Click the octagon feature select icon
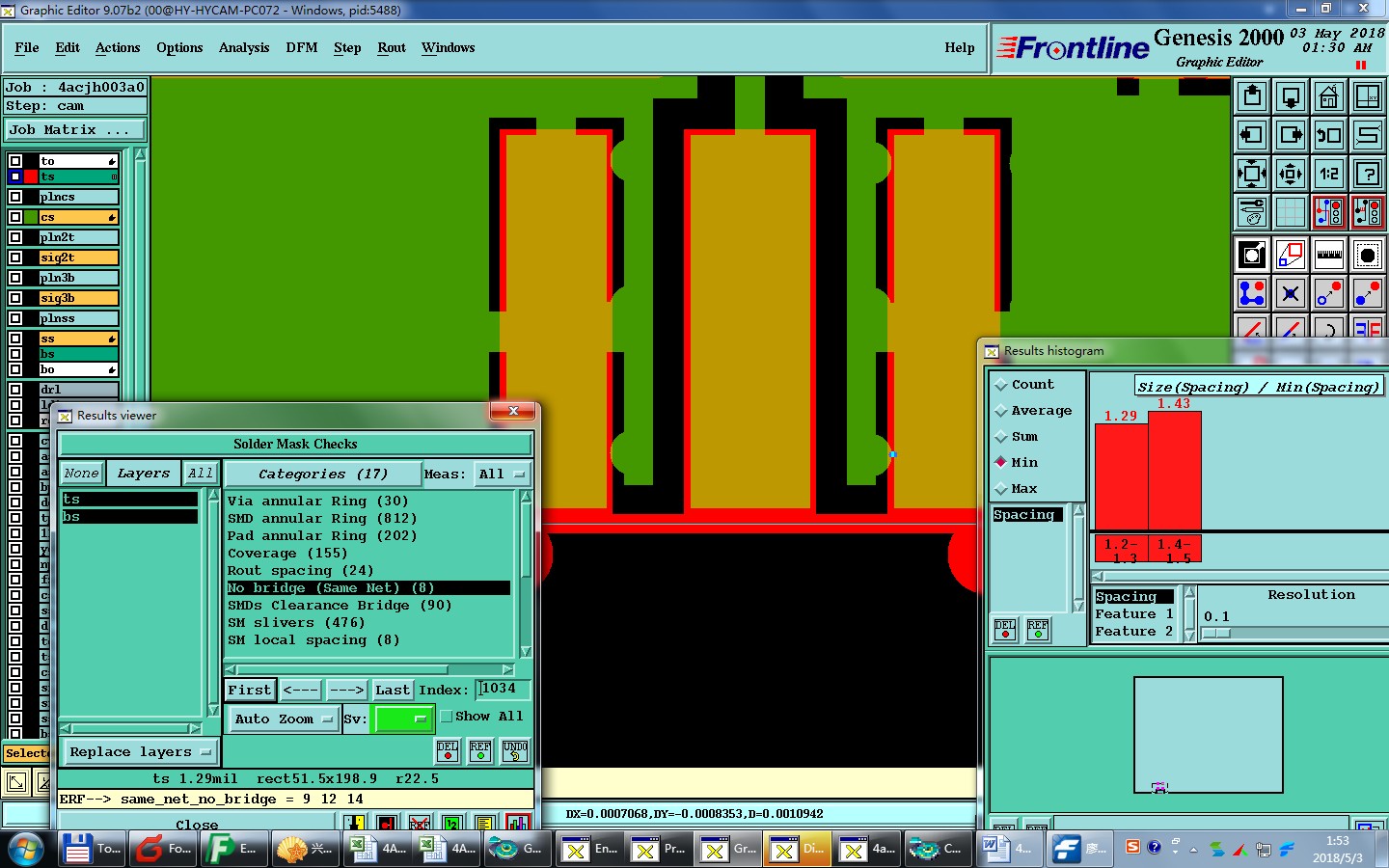The height and width of the screenshot is (868, 1389). (x=1368, y=255)
